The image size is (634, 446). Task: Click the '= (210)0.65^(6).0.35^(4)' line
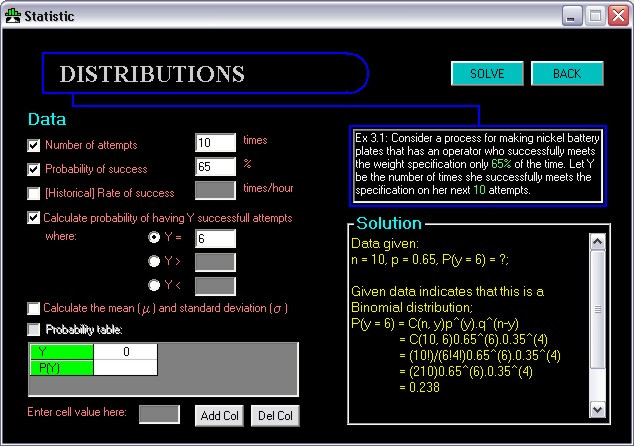point(466,371)
